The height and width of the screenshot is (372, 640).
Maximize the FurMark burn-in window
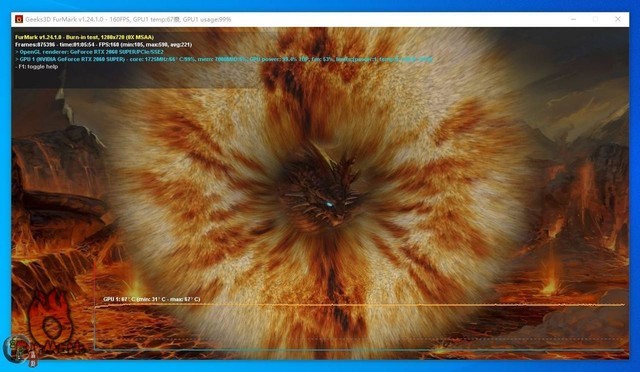click(x=596, y=19)
